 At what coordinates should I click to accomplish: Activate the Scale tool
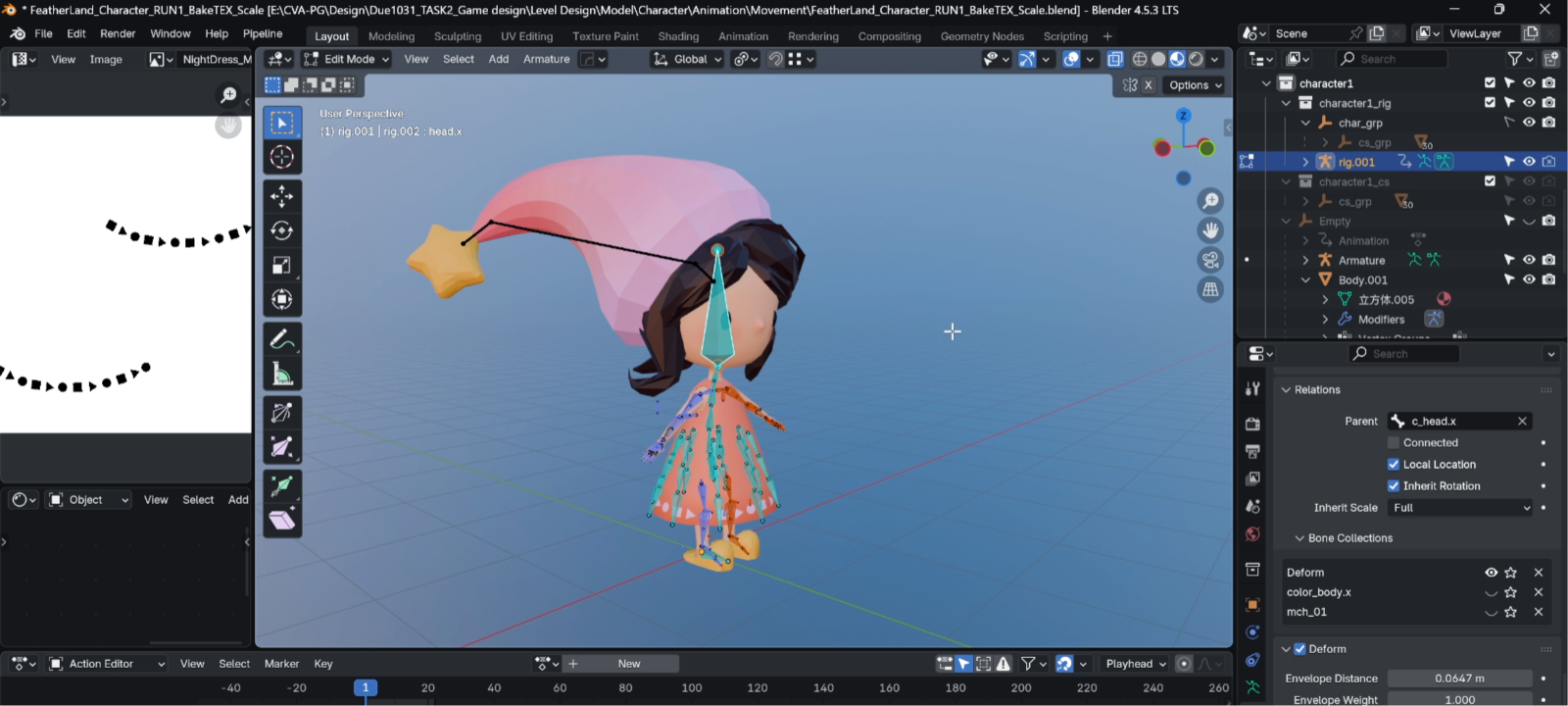tap(282, 265)
